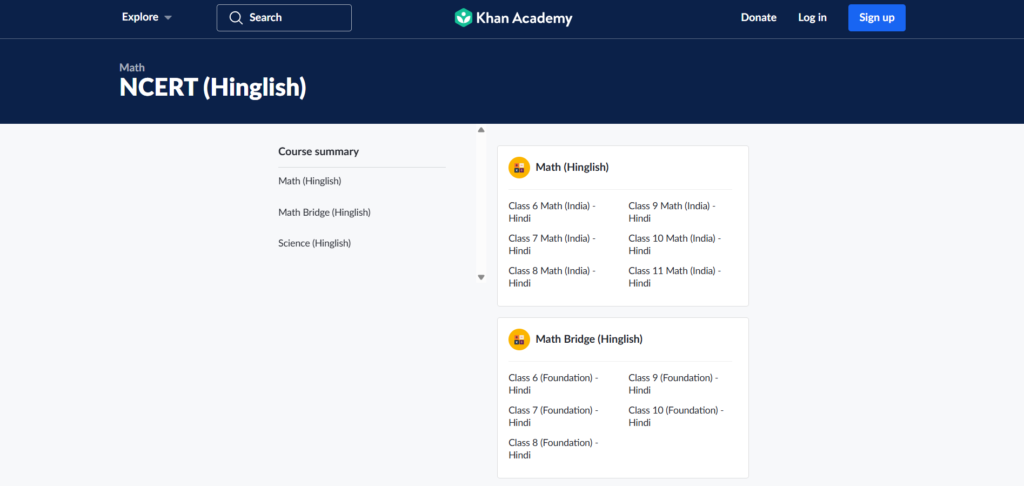Click the scroll up arrow in the course summary
Image resolution: width=1024 pixels, height=486 pixels.
pos(481,130)
